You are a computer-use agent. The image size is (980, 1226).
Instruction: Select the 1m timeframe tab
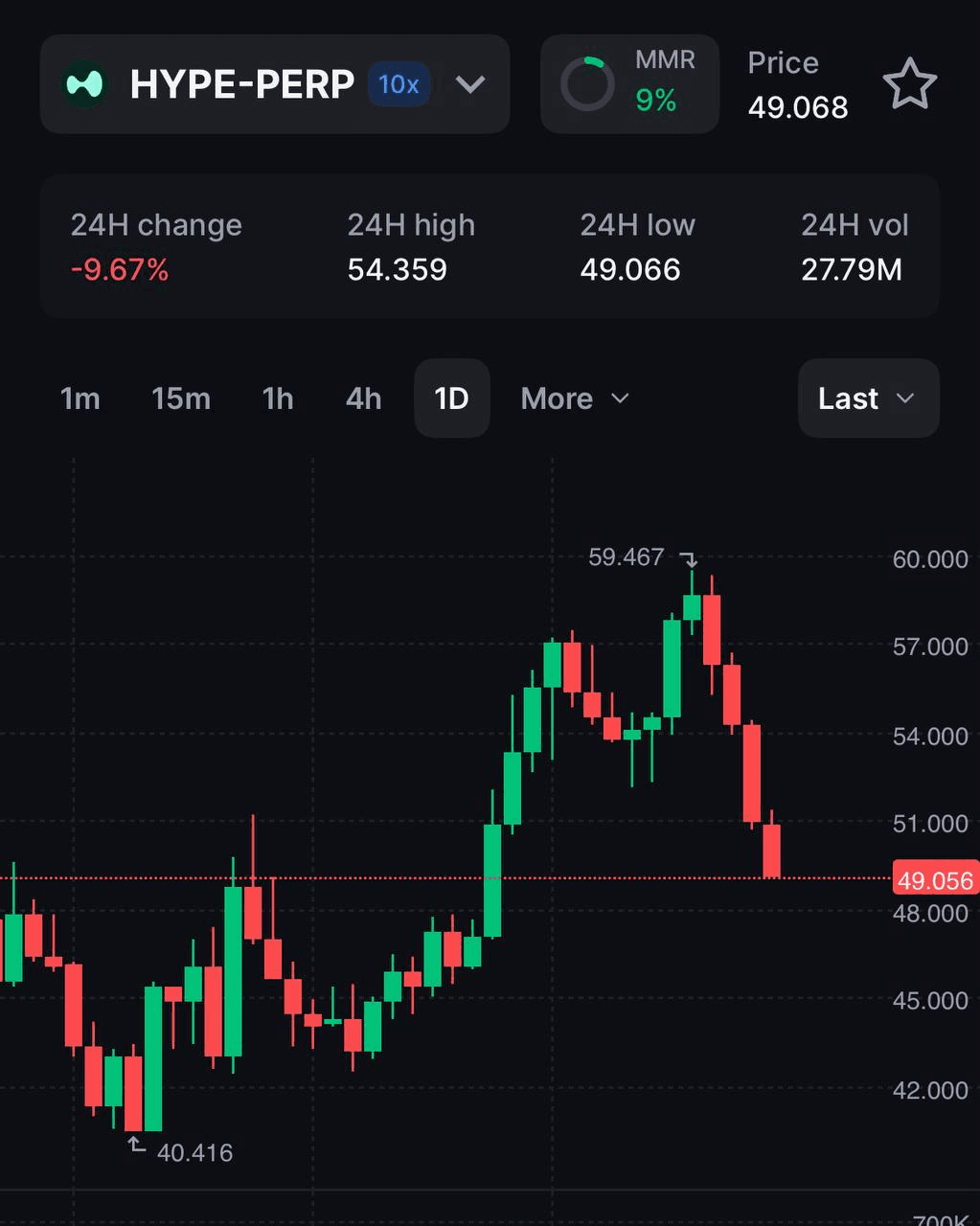click(x=80, y=398)
